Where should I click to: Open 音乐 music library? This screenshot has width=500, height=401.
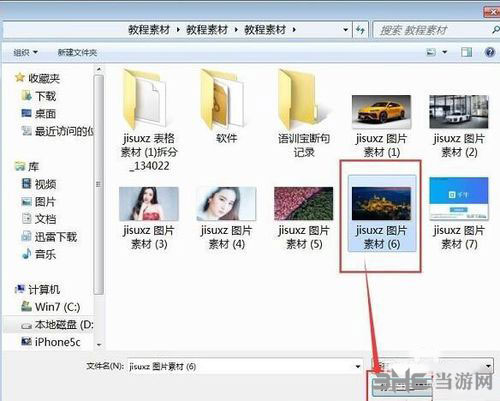pos(45,254)
